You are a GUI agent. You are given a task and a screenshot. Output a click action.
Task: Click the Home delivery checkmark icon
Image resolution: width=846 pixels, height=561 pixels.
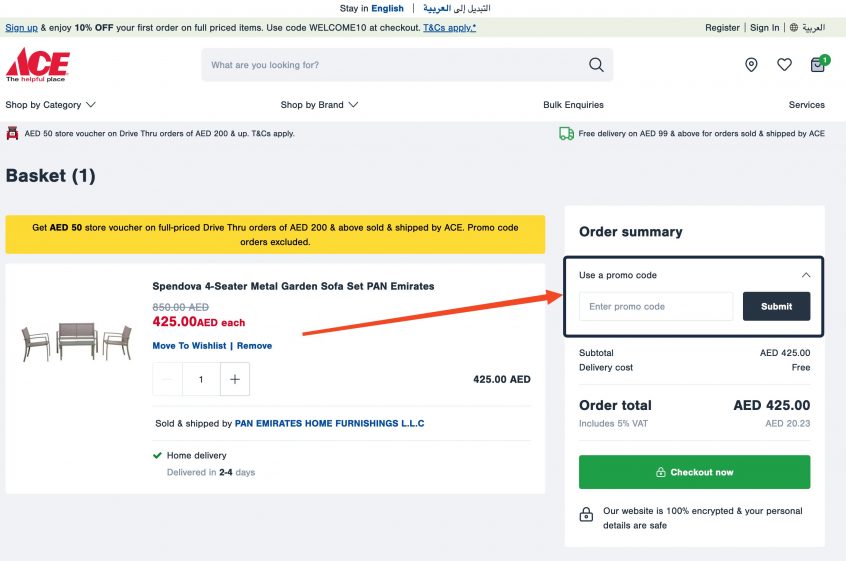(157, 455)
